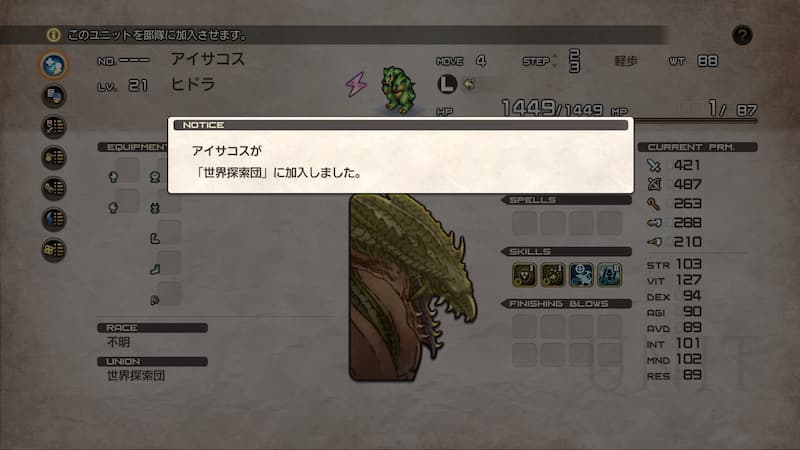Select the bottom sidebar list icon

point(54,250)
